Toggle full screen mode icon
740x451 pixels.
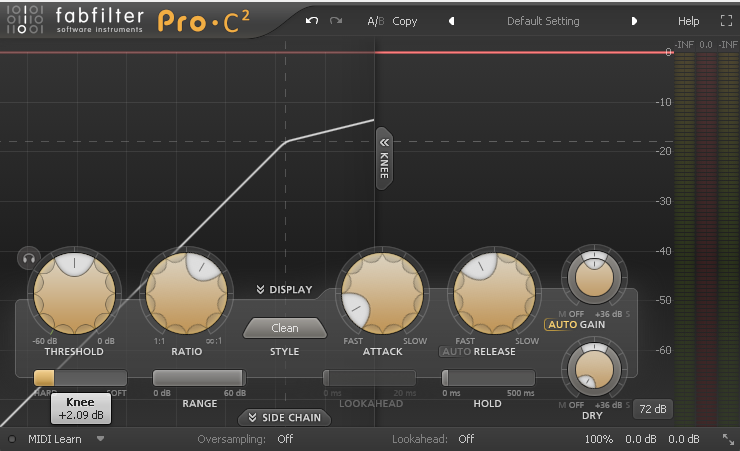coord(726,21)
